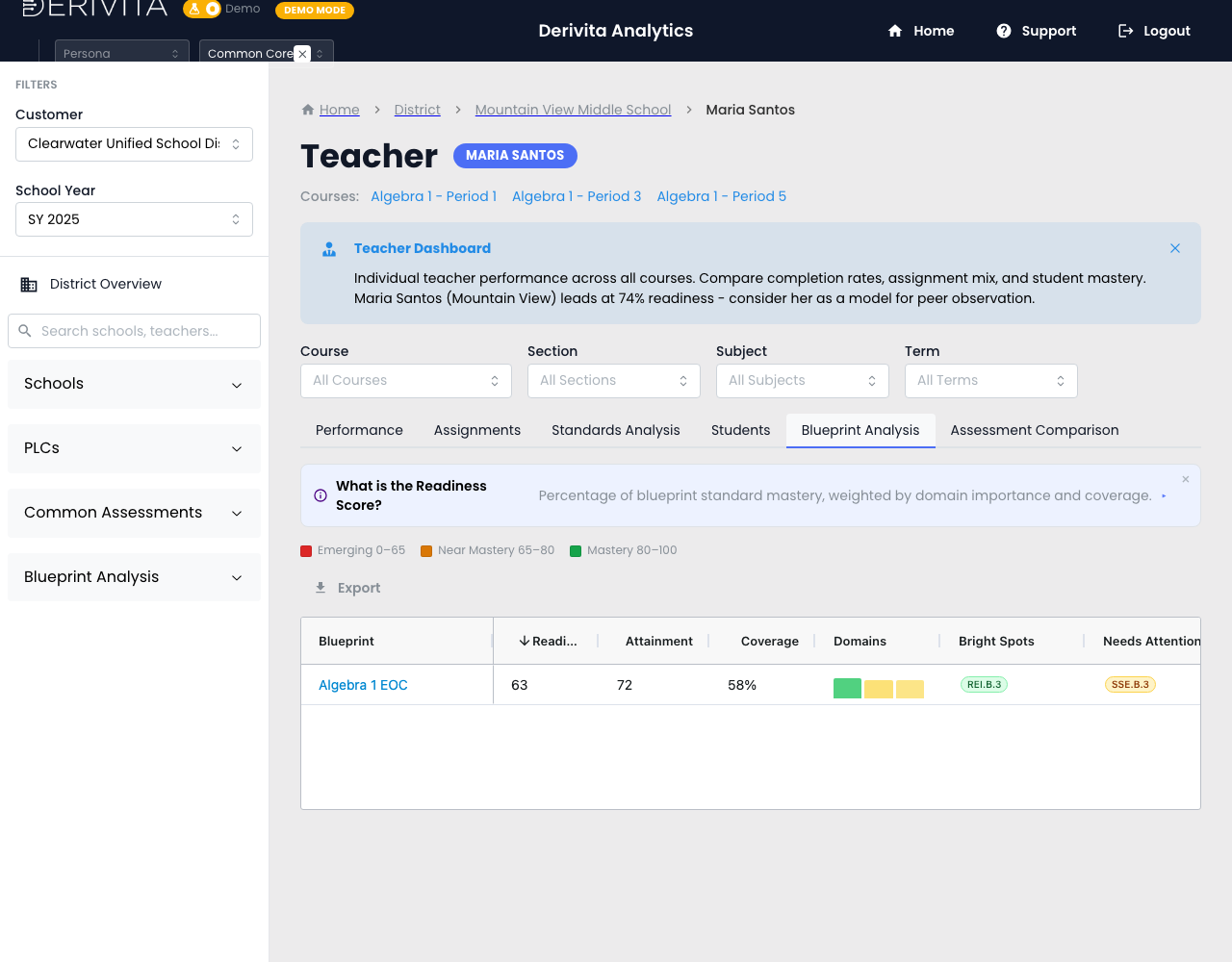Viewport: 1232px width, 962px height.
Task: Open the Customer dropdown showing Clearwater Unified
Action: pyautogui.click(x=134, y=144)
